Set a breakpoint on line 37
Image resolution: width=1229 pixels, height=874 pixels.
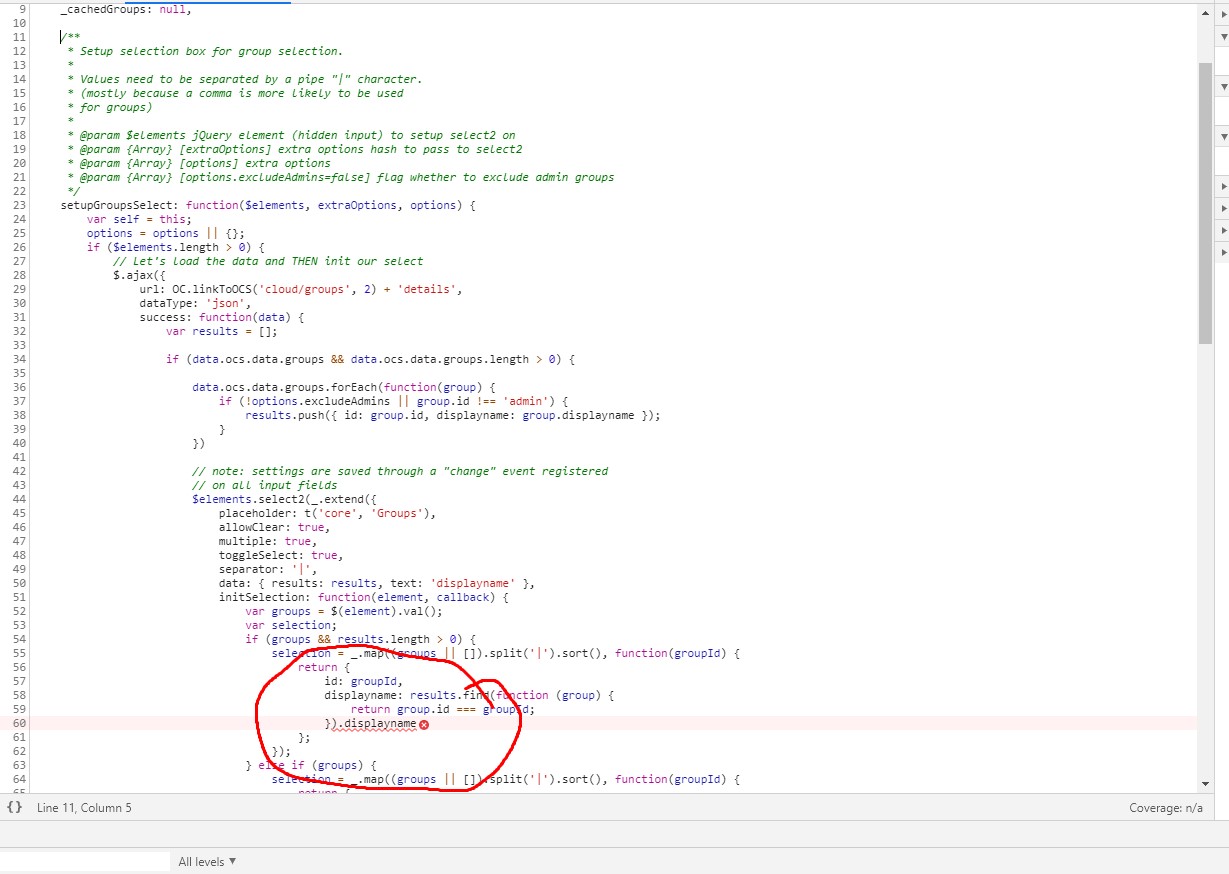click(22, 400)
